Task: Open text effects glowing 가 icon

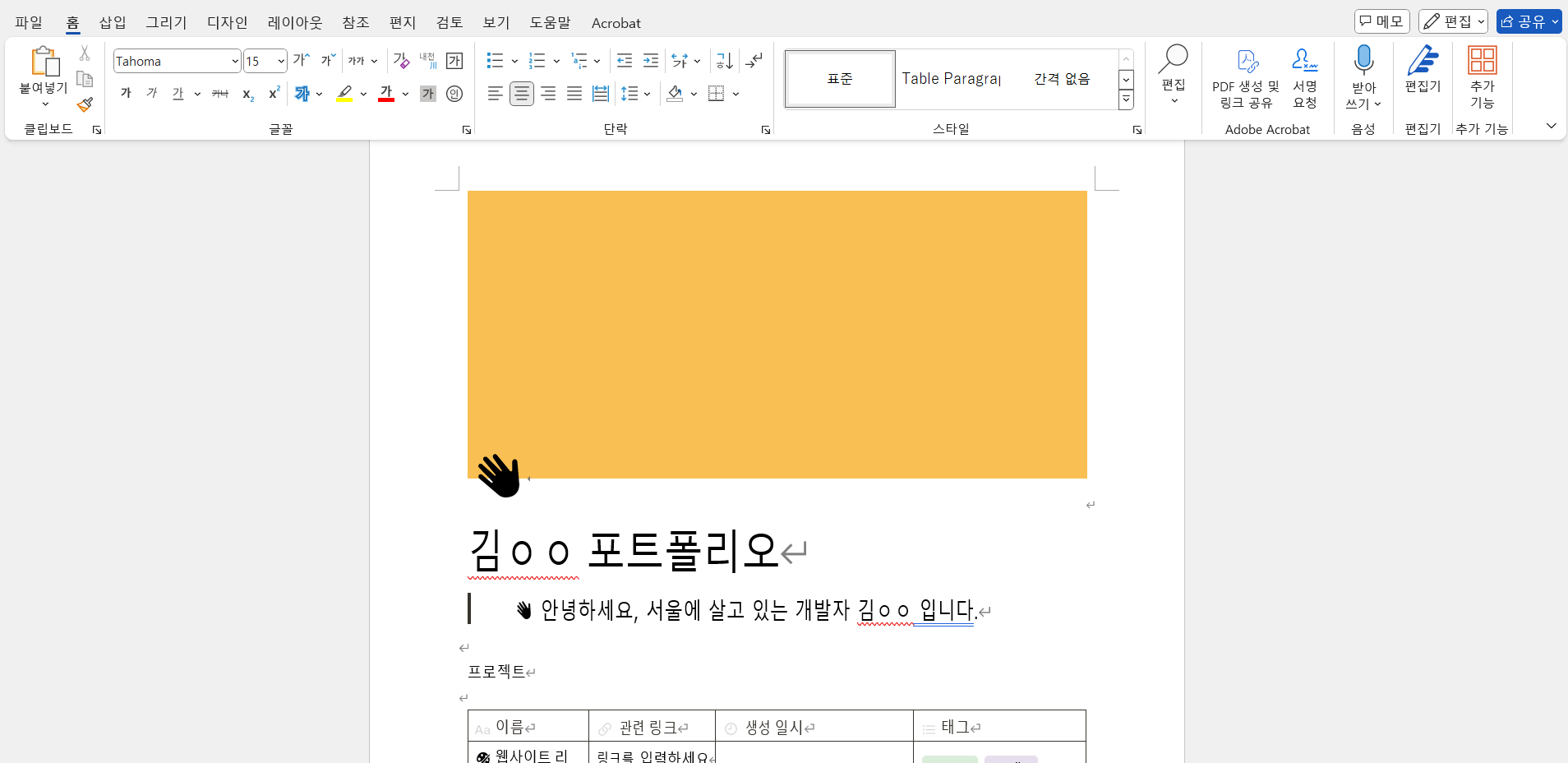Action: click(302, 94)
